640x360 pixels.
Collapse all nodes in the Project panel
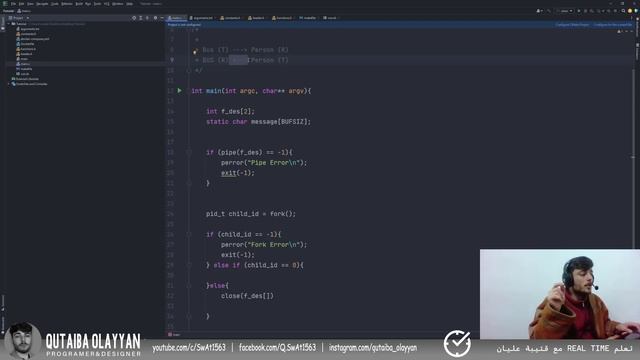pos(147,18)
